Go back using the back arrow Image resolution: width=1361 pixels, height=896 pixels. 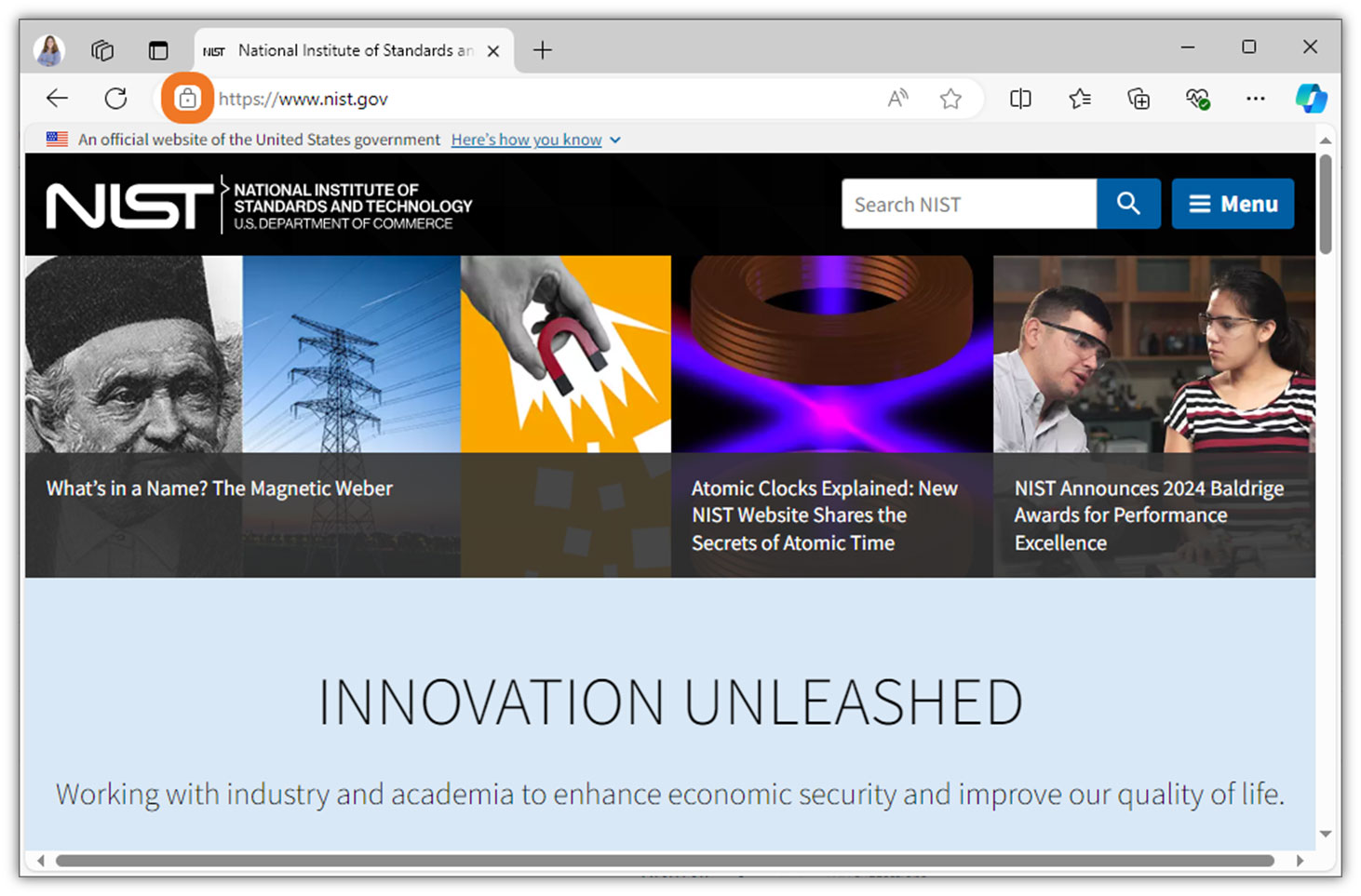click(57, 98)
